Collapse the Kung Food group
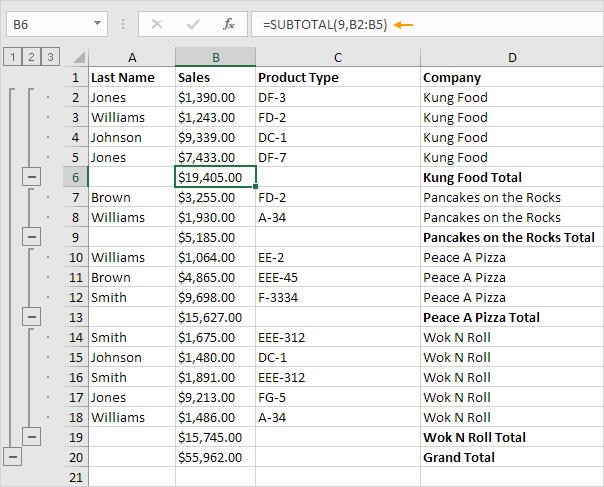 [x=32, y=177]
